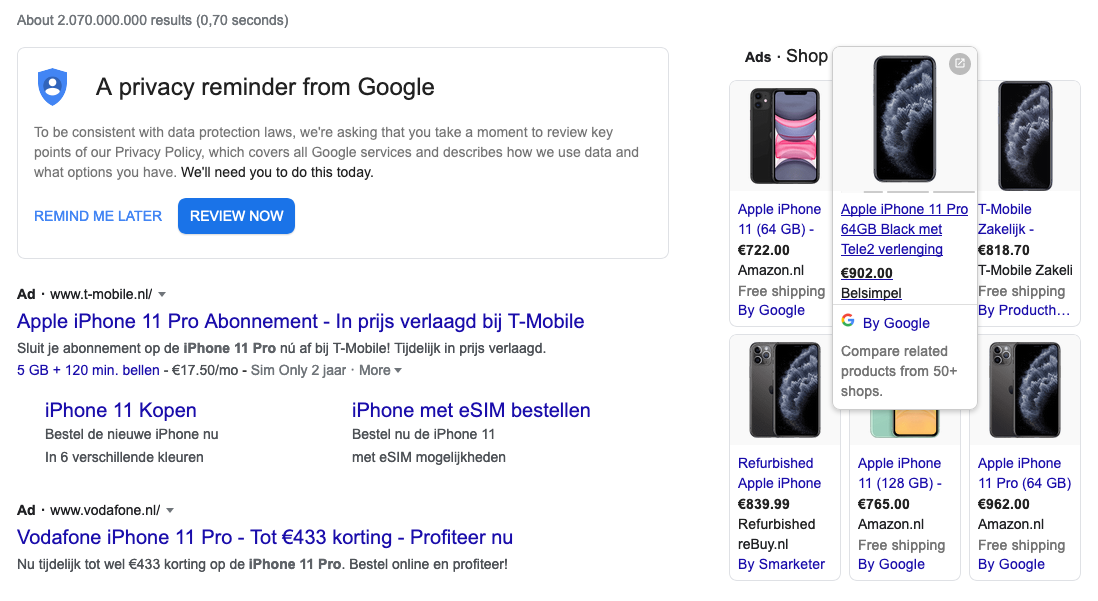Select REMIND ME LATER

97,216
